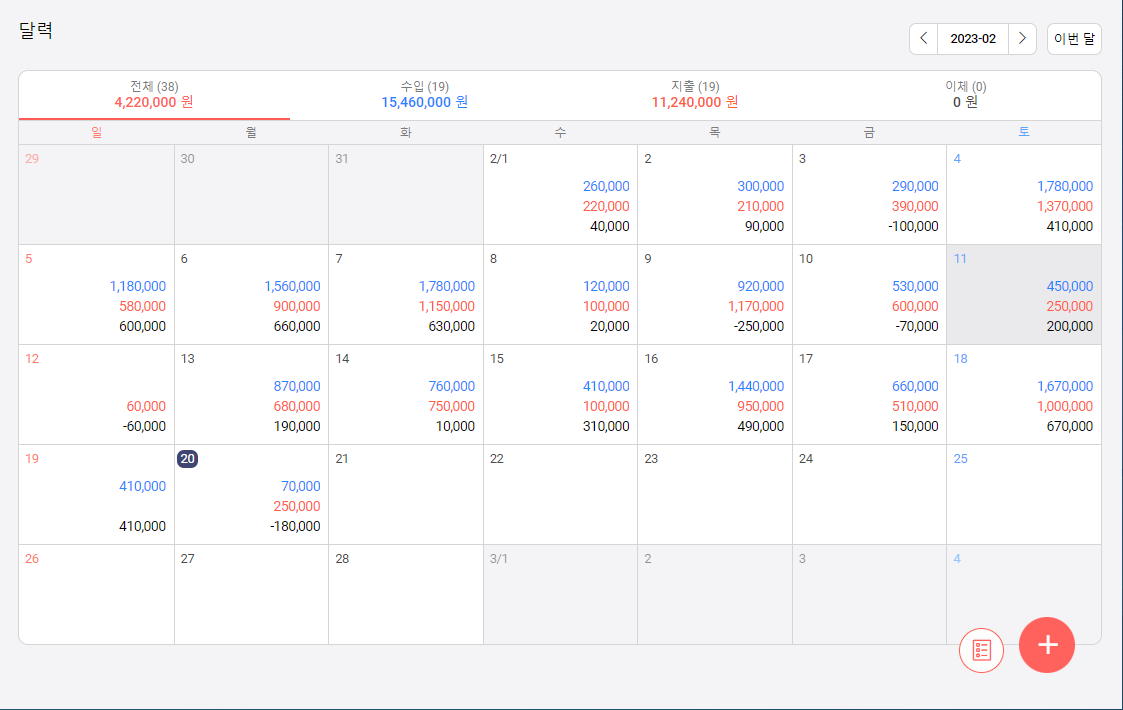Click expense 1,170,000 on date 9
The height and width of the screenshot is (710, 1123).
pos(756,307)
